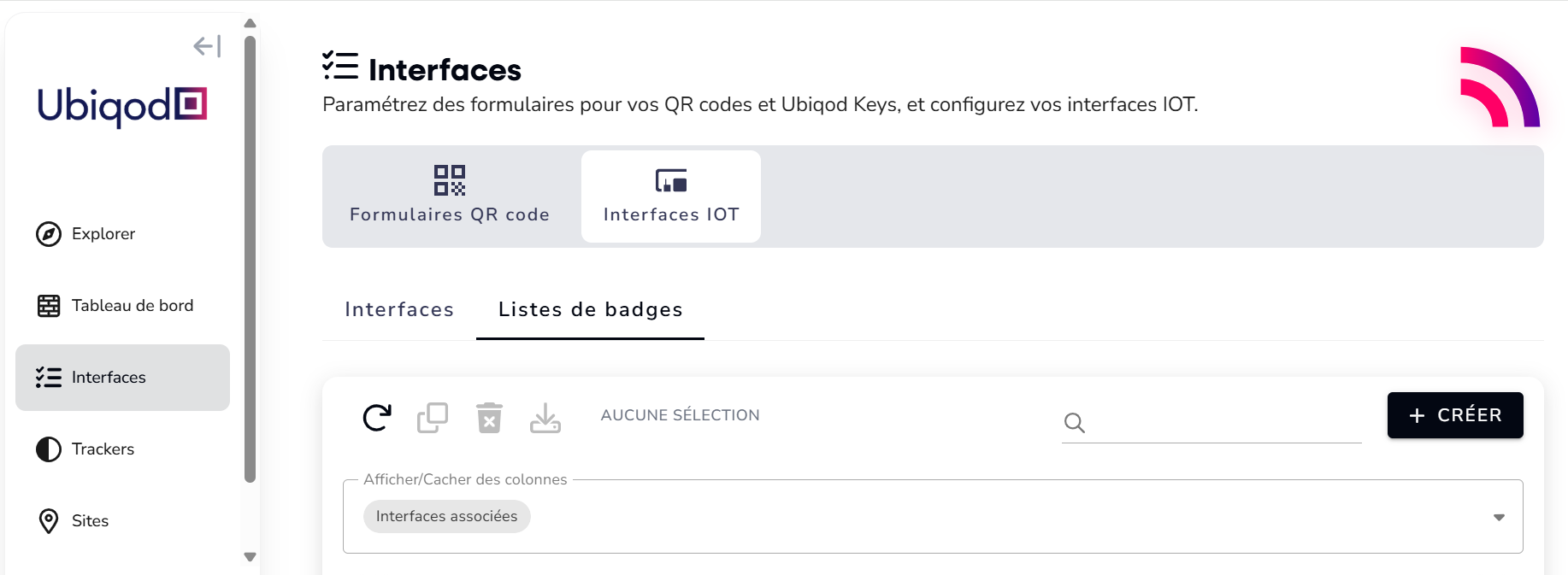Collapse the sidebar with the arrow icon

pyautogui.click(x=207, y=46)
